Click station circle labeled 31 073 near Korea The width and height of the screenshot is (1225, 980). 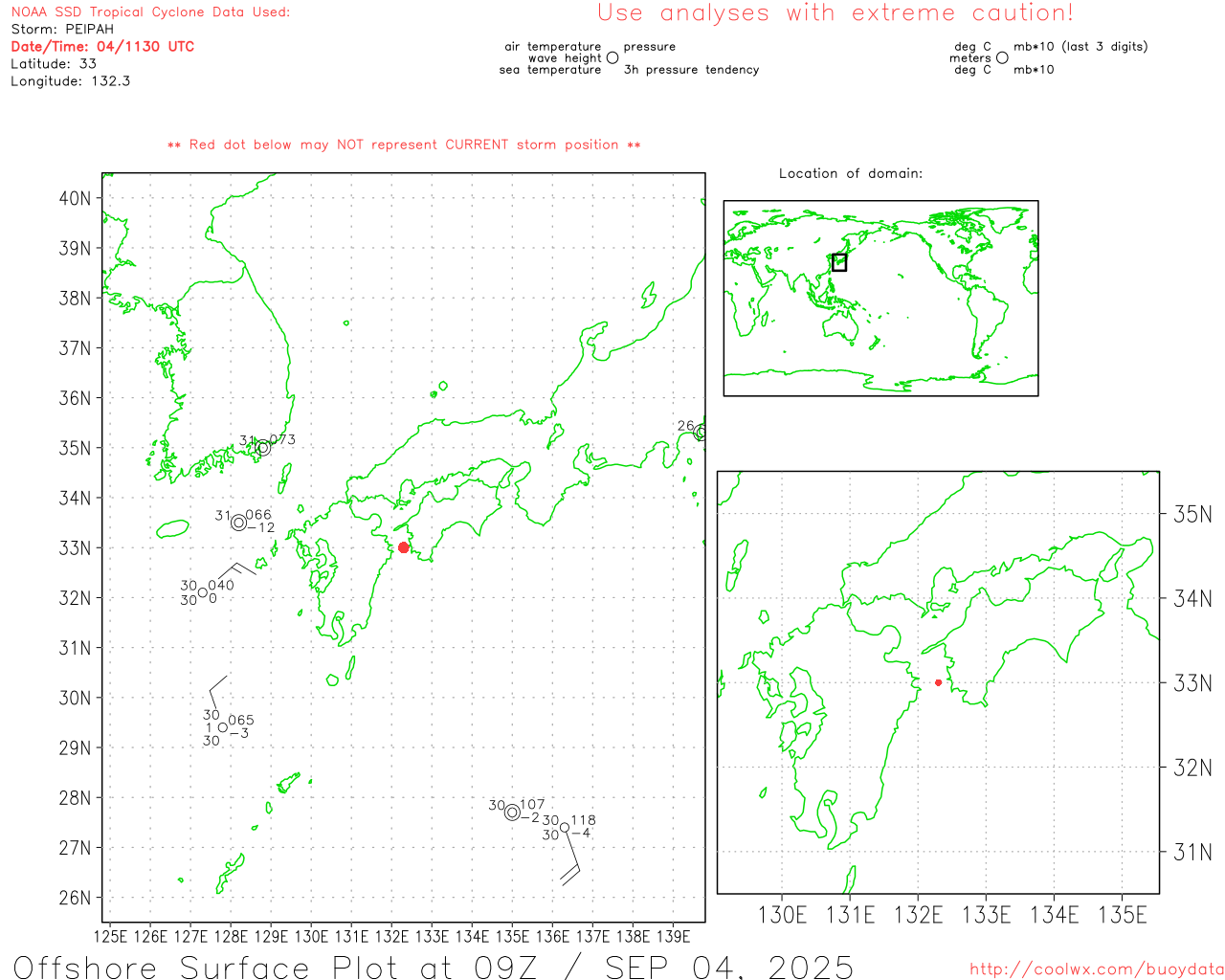pos(263,447)
